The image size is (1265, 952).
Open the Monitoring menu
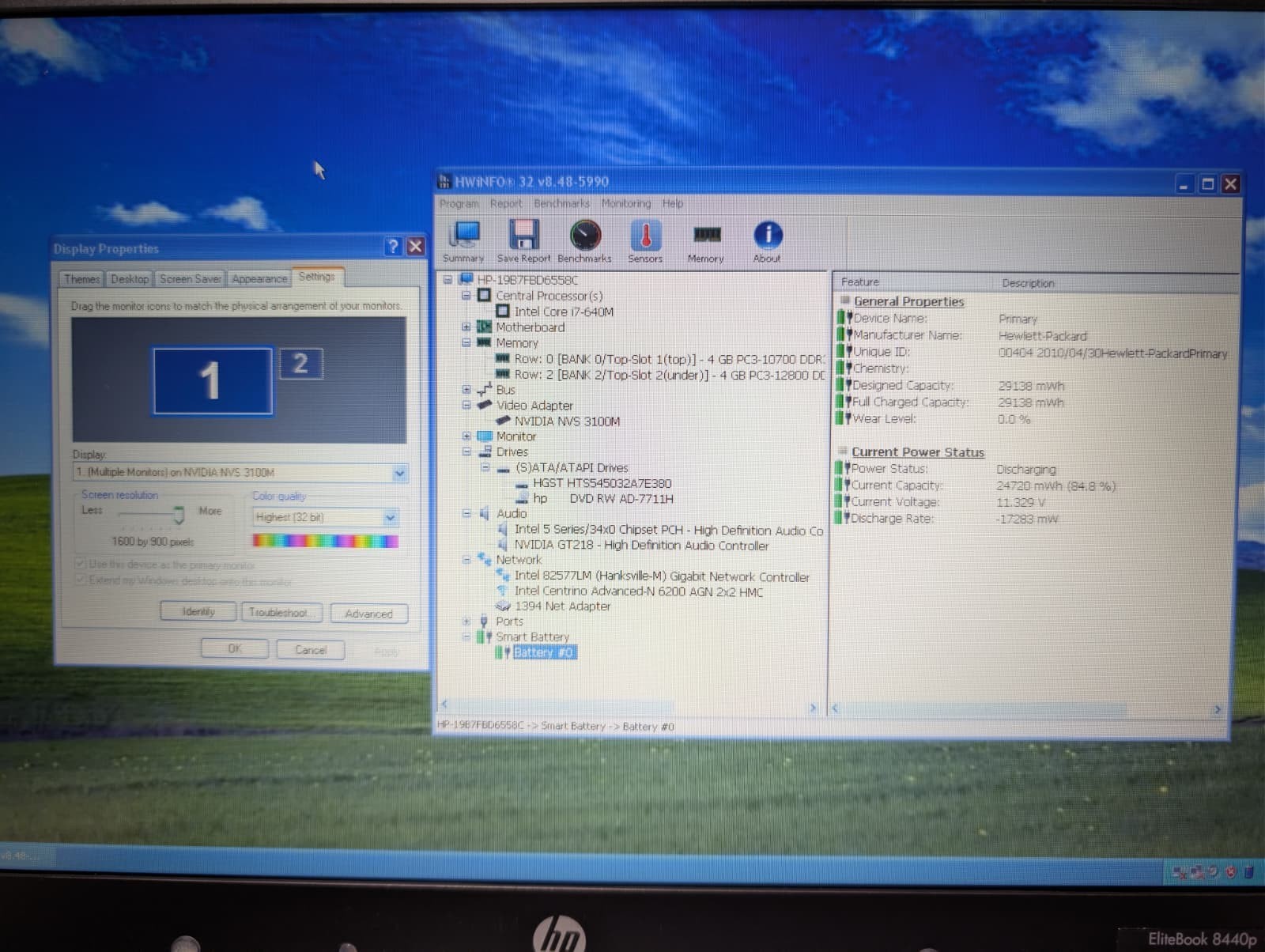pos(626,203)
